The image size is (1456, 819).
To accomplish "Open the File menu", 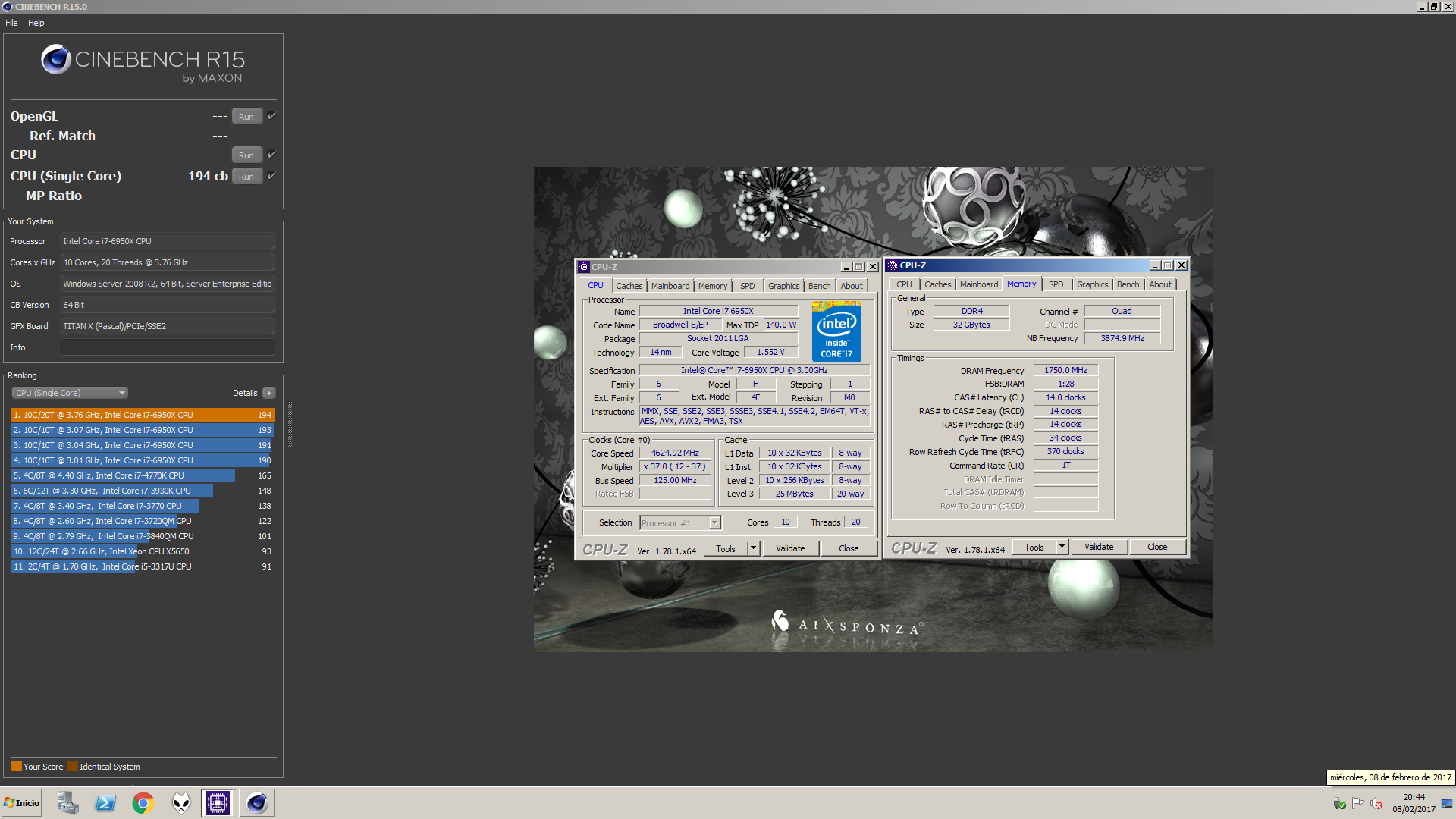I will pos(11,23).
